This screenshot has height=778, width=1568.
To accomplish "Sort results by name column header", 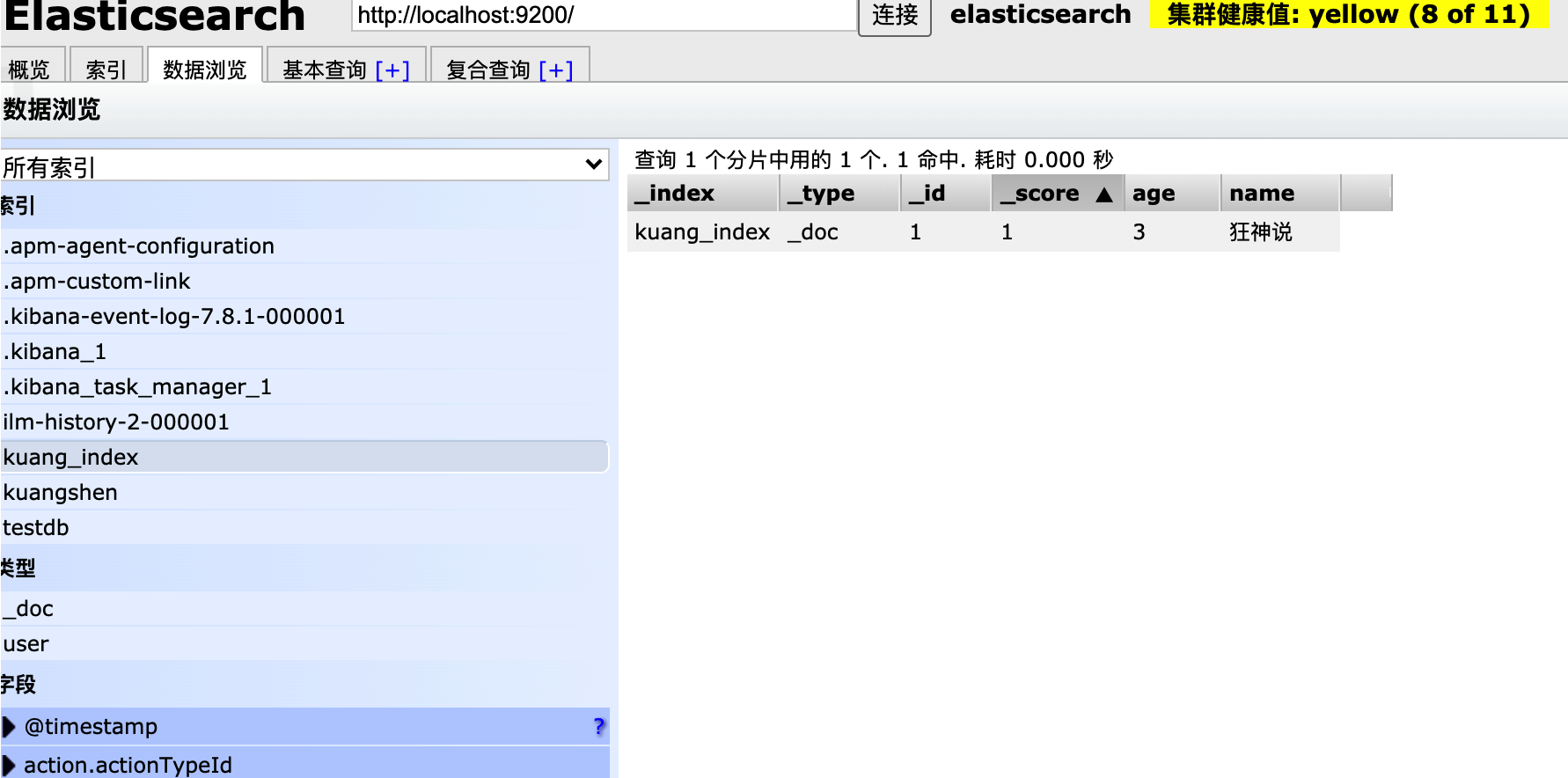I will tap(1281, 193).
